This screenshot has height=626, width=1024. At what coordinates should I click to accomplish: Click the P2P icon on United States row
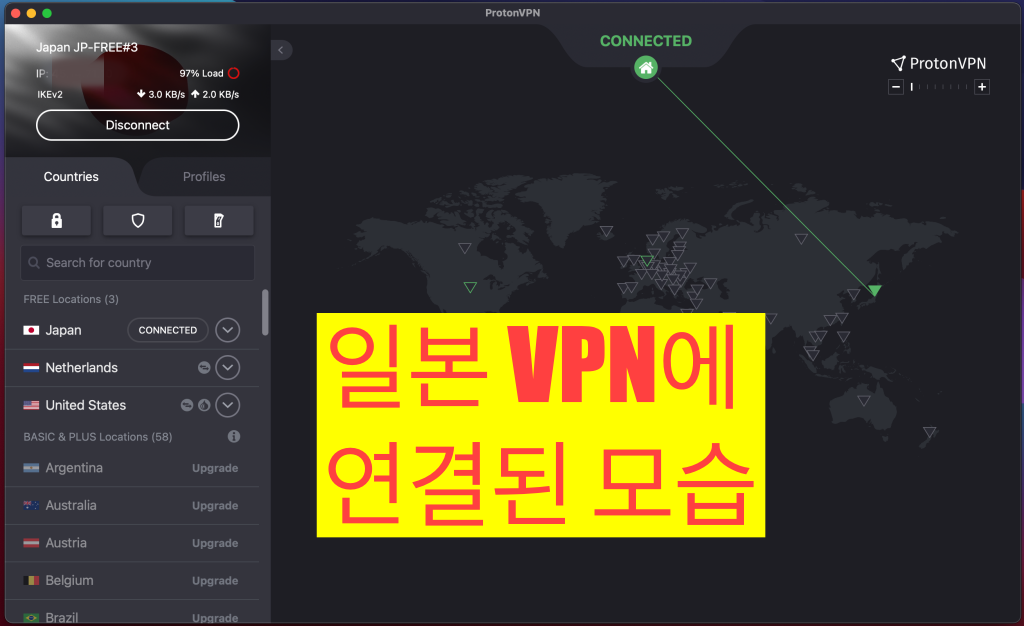[187, 405]
